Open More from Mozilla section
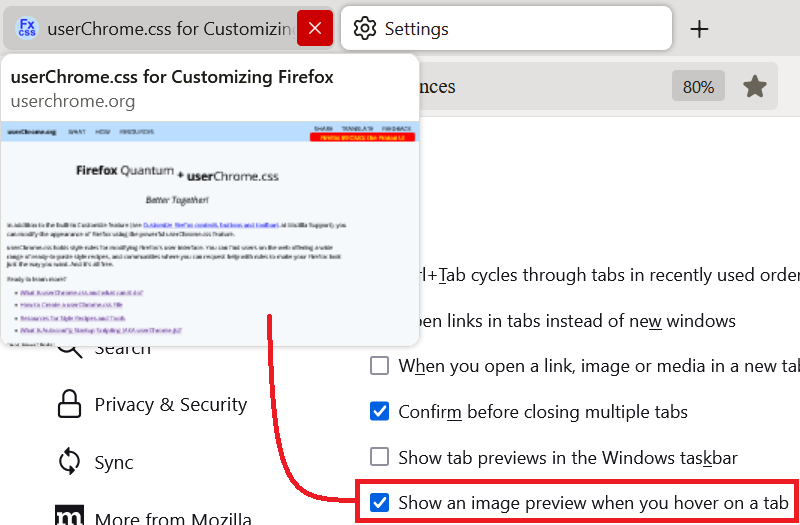800x525 pixels. (x=170, y=518)
